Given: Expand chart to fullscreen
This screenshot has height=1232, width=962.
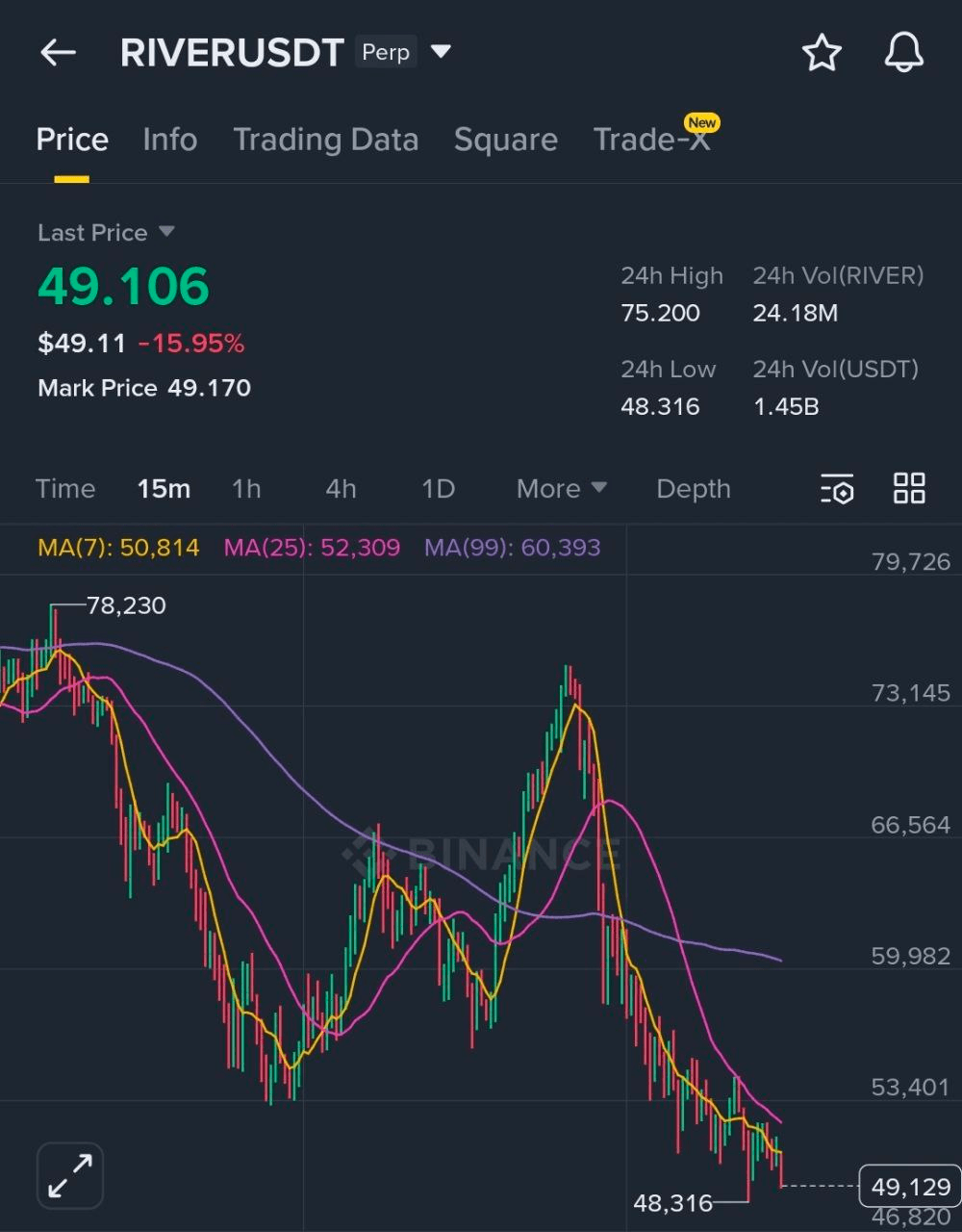Looking at the screenshot, I should coord(70,1175).
